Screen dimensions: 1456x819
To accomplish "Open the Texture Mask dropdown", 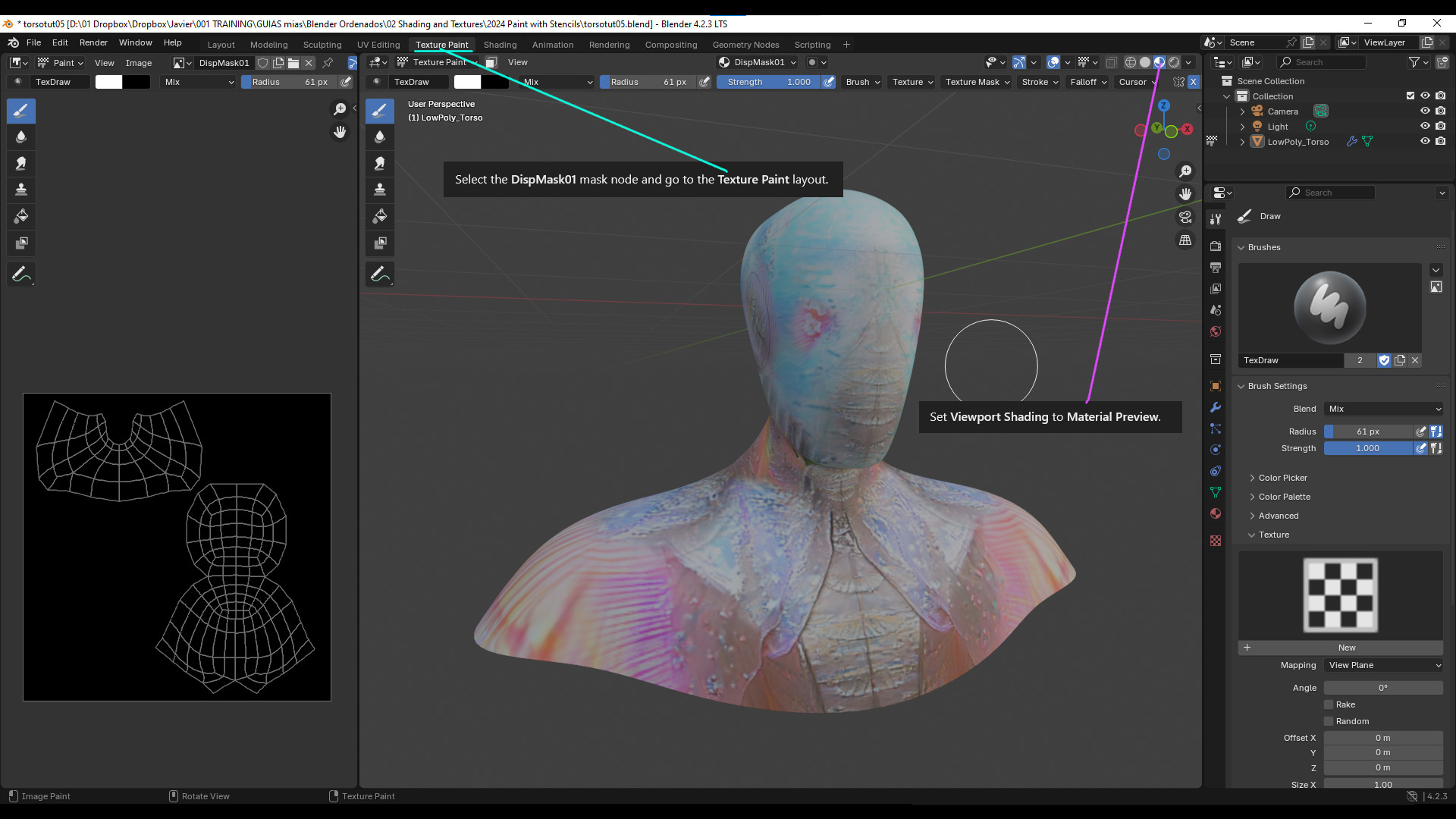I will click(977, 82).
